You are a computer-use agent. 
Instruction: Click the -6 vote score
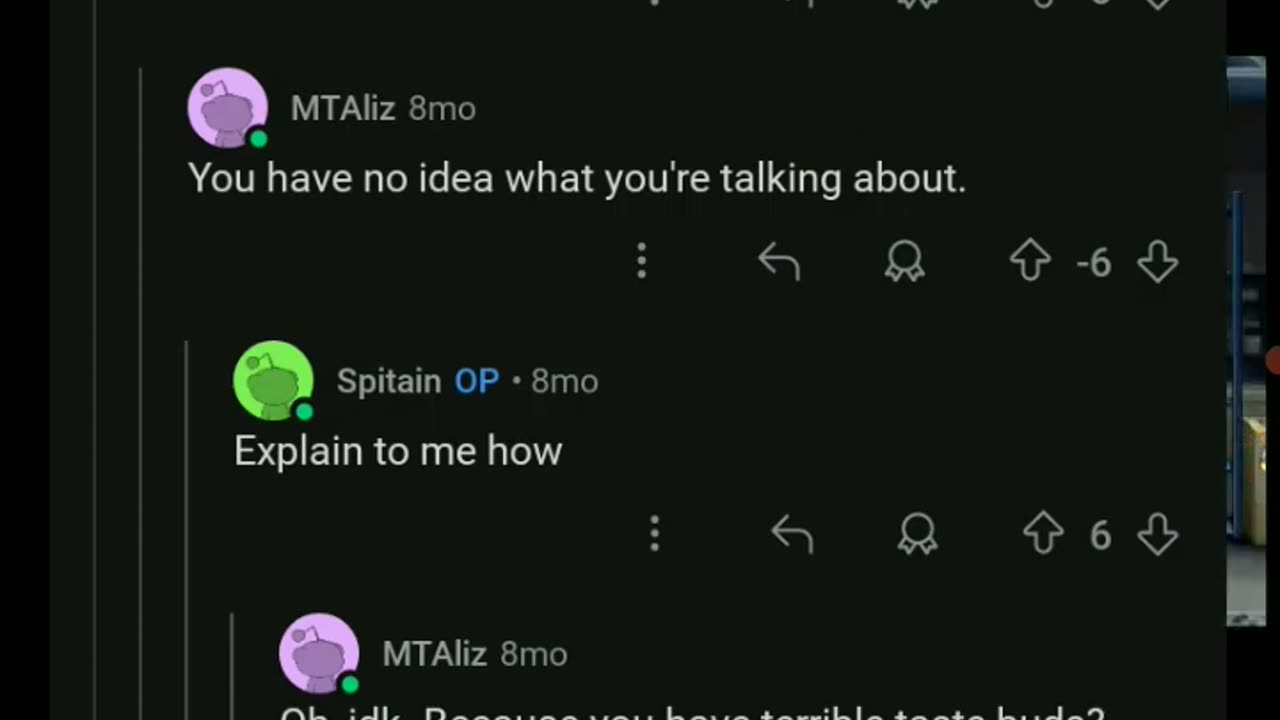(x=1094, y=263)
